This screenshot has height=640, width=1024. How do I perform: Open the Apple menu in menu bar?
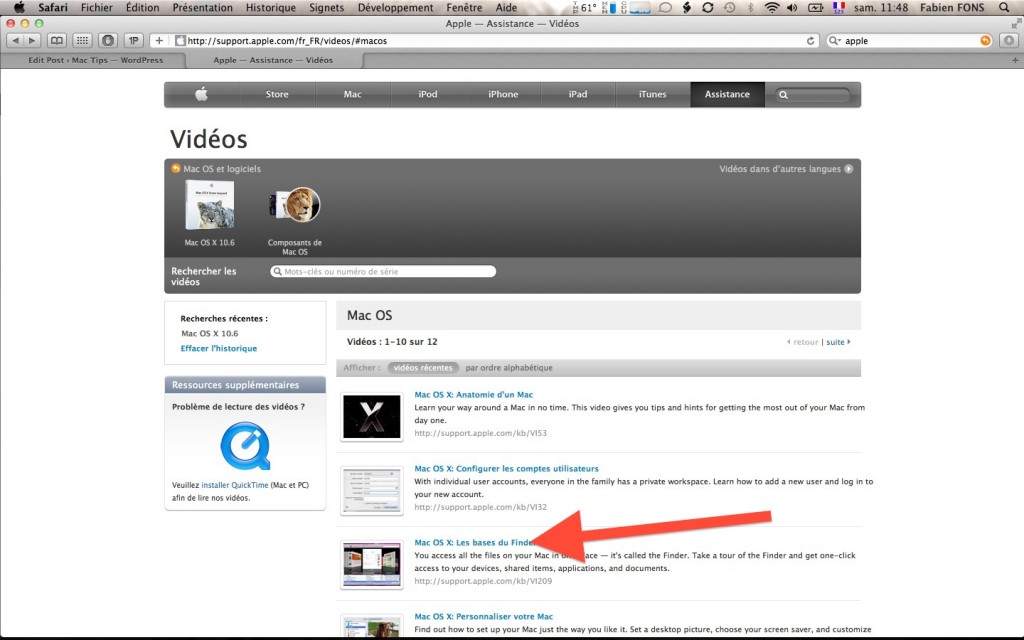click(20, 8)
